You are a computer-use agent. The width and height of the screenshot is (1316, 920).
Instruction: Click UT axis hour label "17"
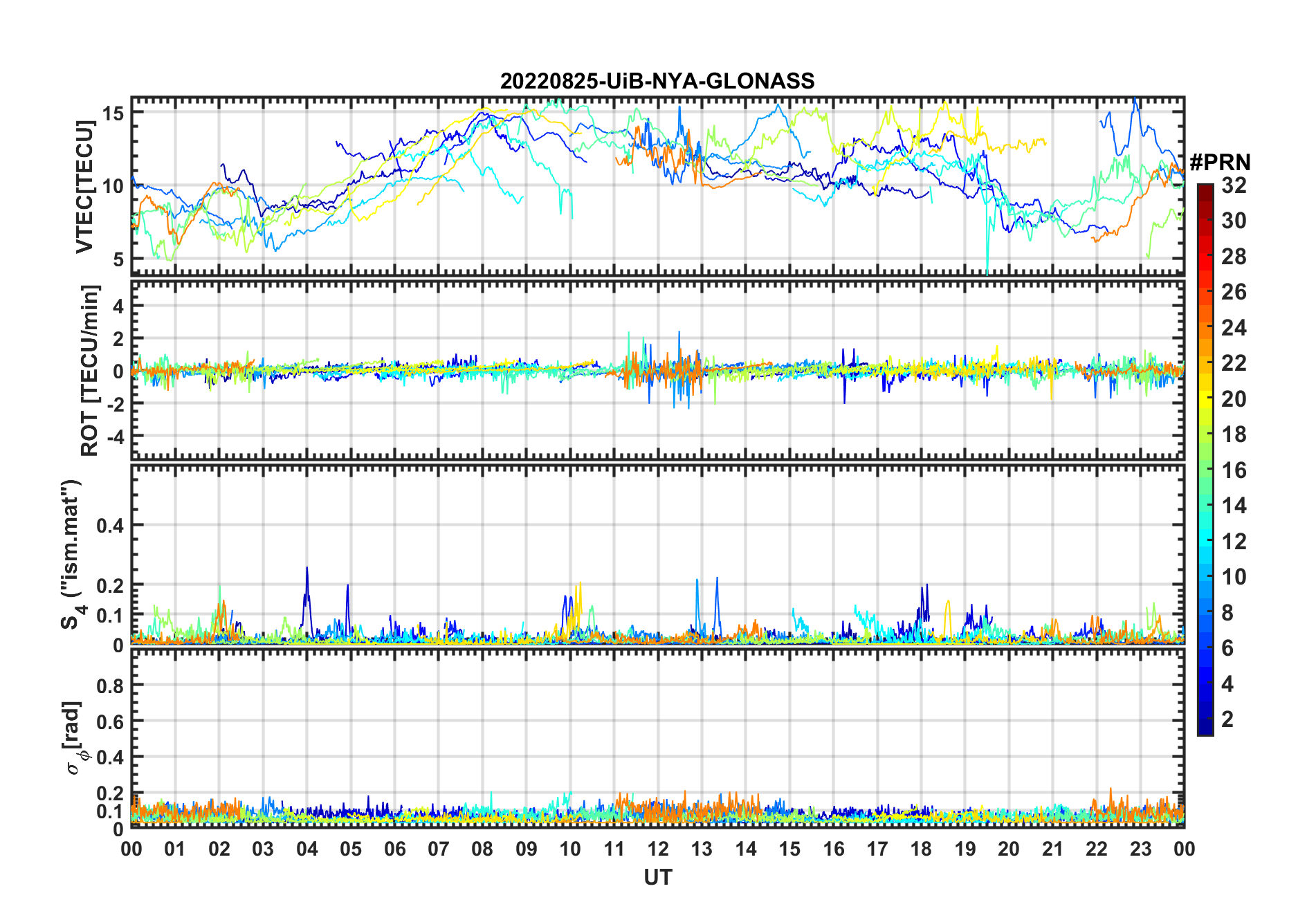(877, 849)
